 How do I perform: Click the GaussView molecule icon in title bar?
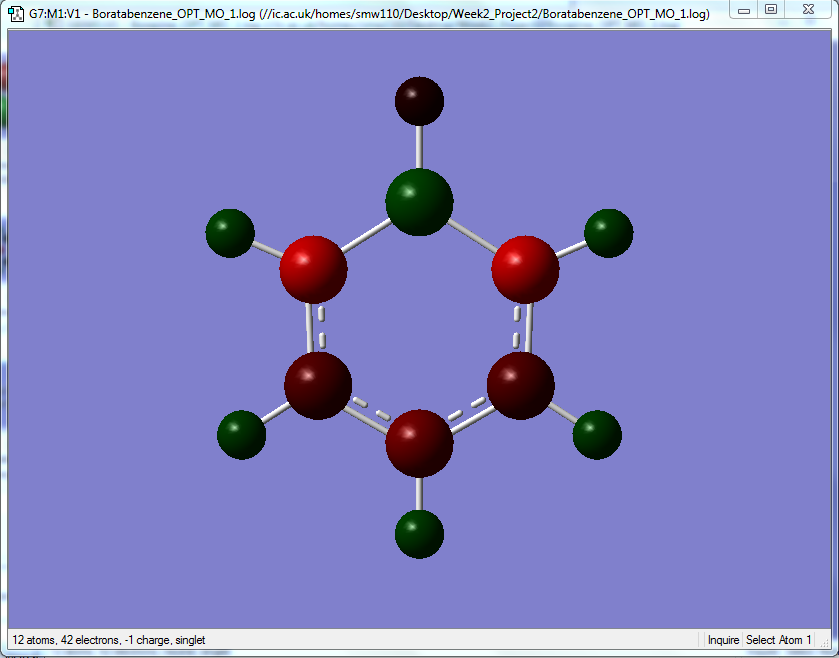click(16, 13)
